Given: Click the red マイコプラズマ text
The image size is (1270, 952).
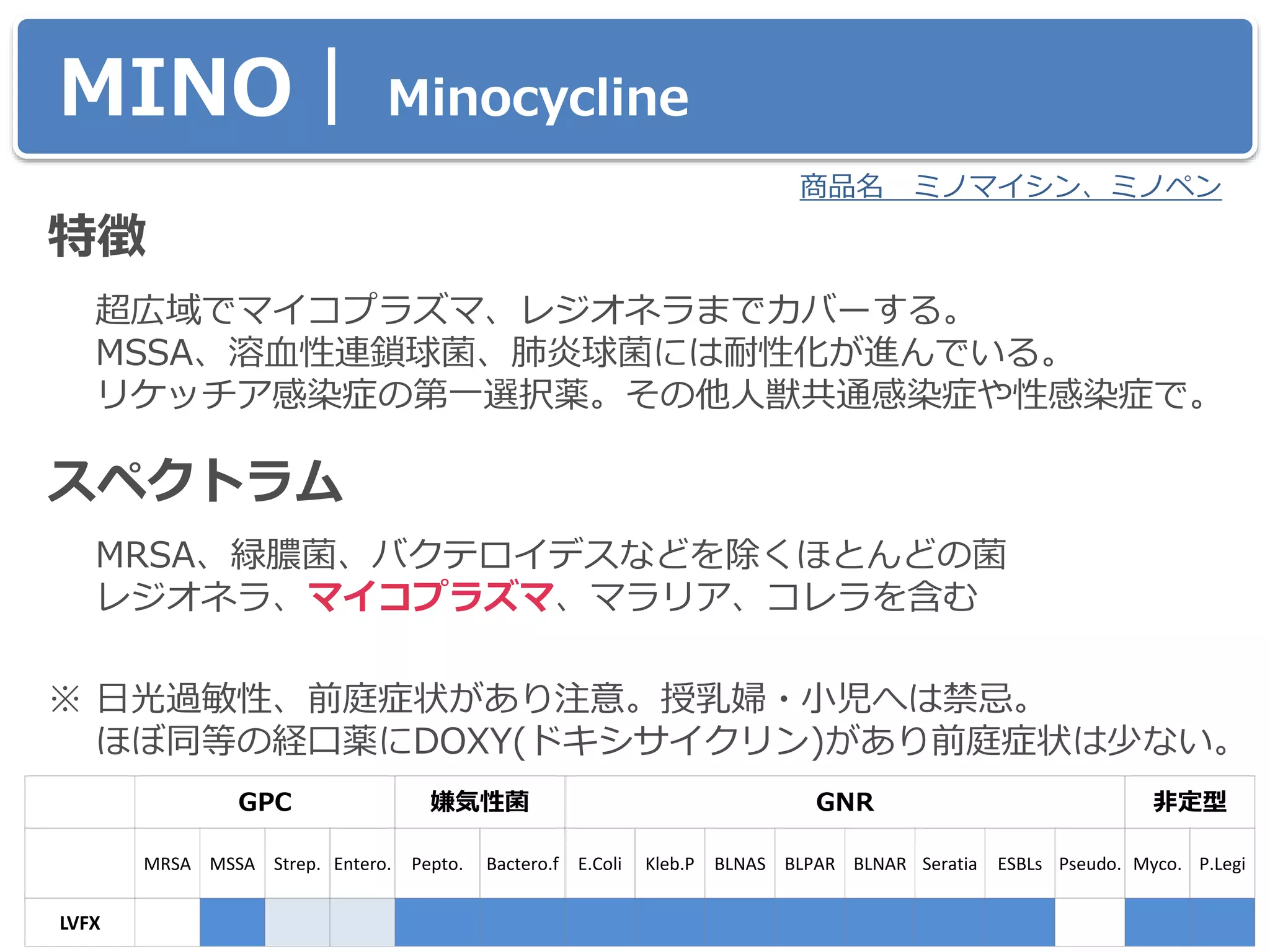Looking at the screenshot, I should tap(432, 597).
